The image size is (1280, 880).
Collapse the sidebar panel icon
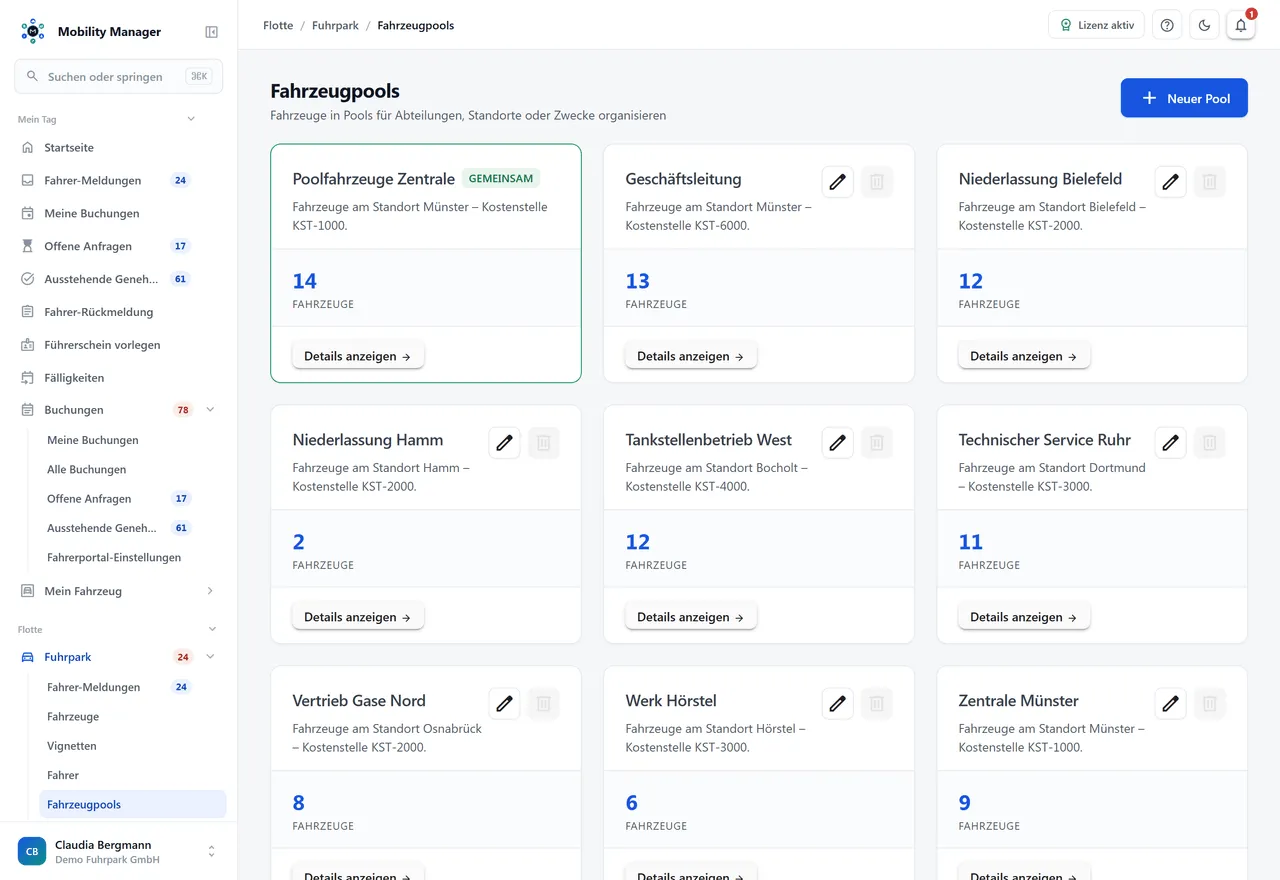tap(211, 32)
